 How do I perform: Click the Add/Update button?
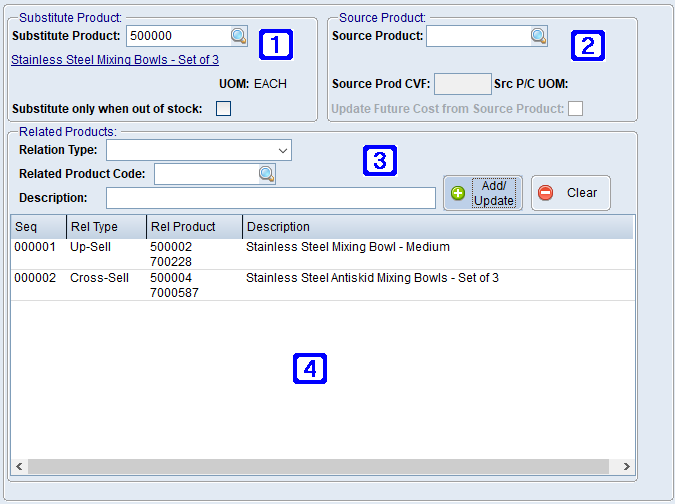pos(483,193)
